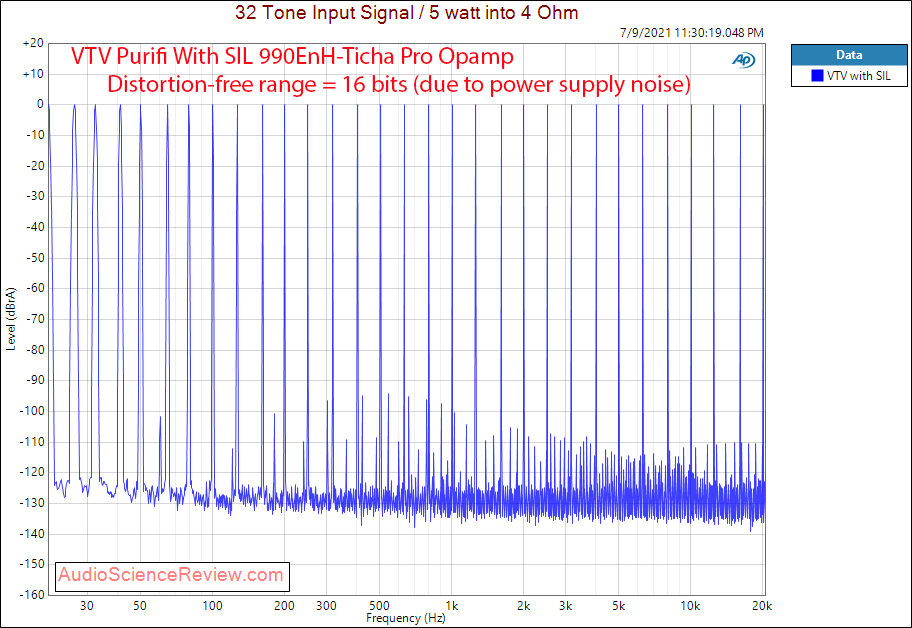Click the "100" frequency axis label
Image resolution: width=912 pixels, height=628 pixels.
[212, 606]
